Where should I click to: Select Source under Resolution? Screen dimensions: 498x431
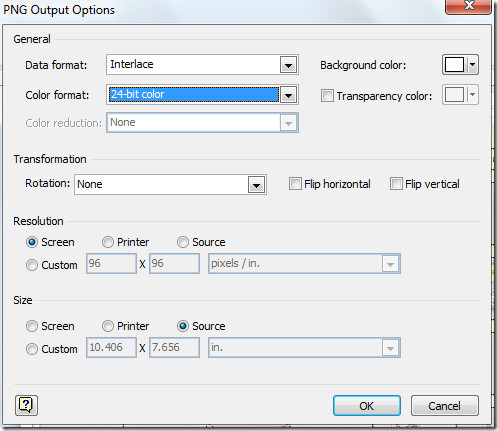click(x=183, y=242)
